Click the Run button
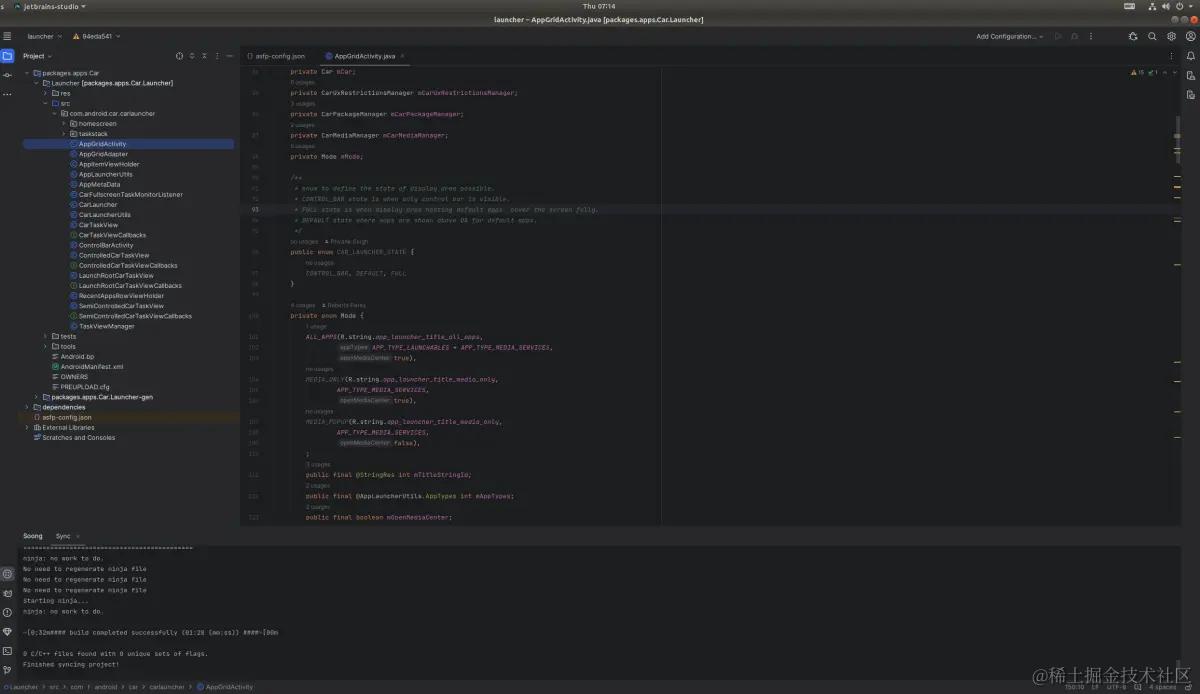Image resolution: width=1200 pixels, height=694 pixels. [x=1058, y=36]
